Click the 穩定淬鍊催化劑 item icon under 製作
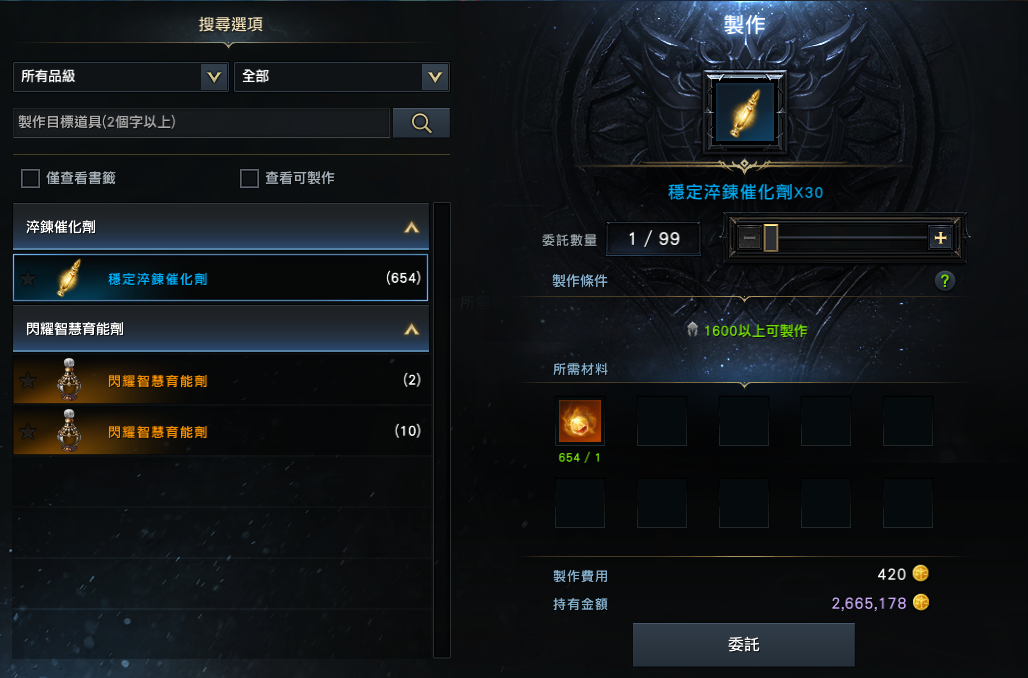This screenshot has width=1028, height=678. pos(744,113)
